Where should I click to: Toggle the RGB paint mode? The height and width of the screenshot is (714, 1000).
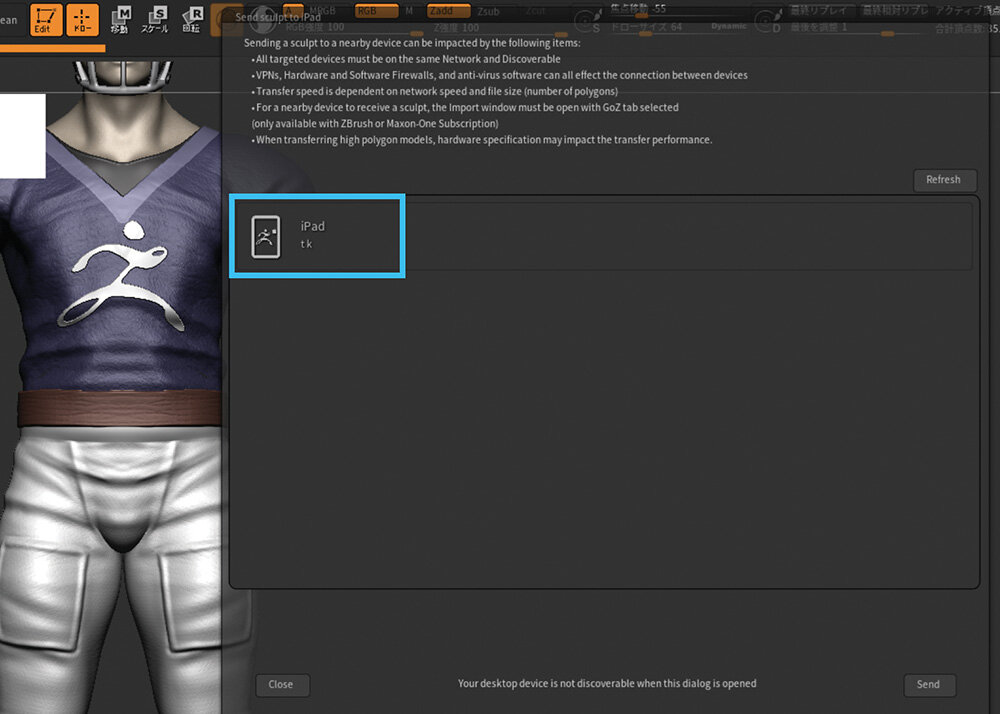point(376,11)
